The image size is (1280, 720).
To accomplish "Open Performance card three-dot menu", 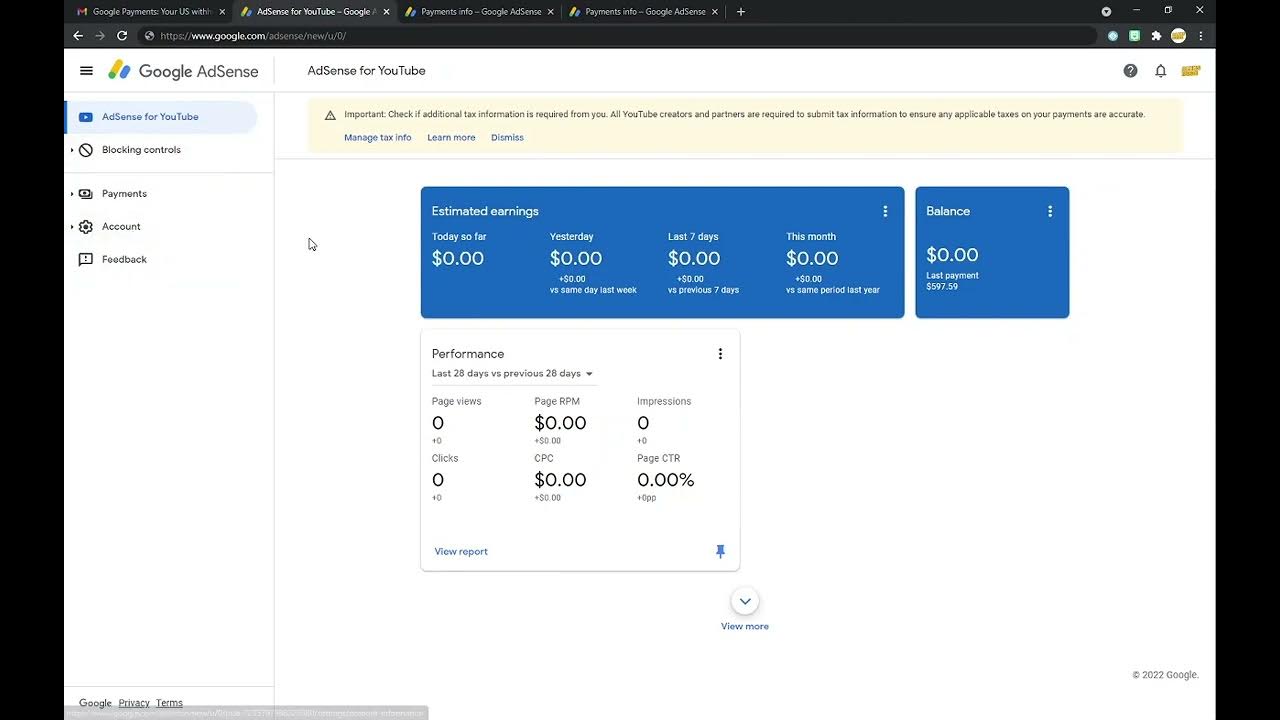I will pyautogui.click(x=720, y=354).
